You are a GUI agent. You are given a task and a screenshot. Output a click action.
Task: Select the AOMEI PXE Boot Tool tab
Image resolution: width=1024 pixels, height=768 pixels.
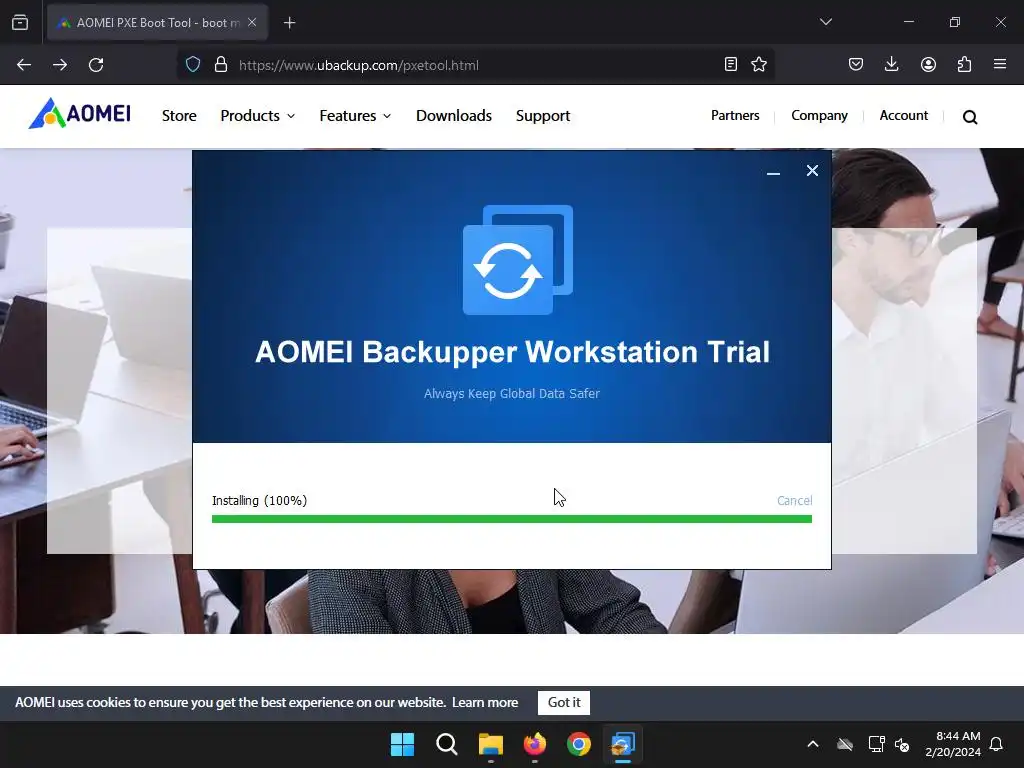(157, 22)
